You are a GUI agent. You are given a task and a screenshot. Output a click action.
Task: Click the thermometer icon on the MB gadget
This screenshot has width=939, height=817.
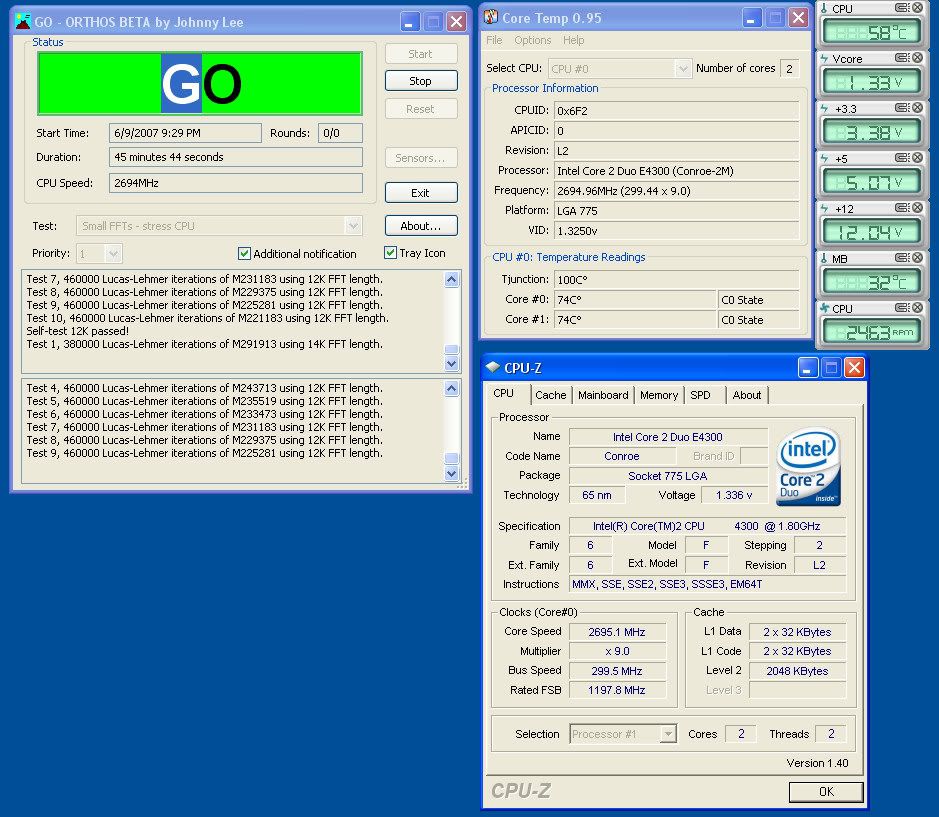click(x=824, y=258)
